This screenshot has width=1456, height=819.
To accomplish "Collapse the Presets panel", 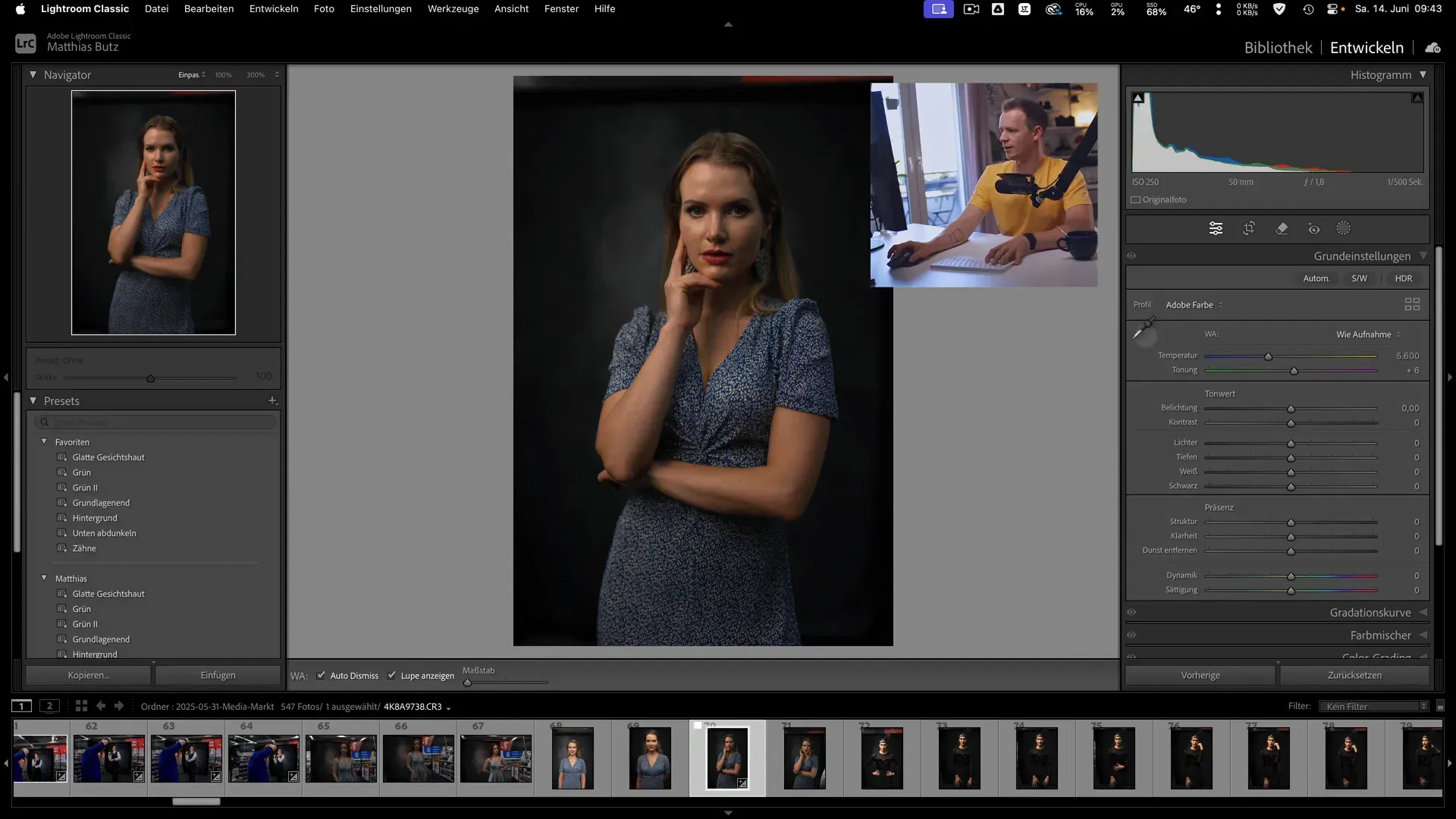I will (x=33, y=400).
